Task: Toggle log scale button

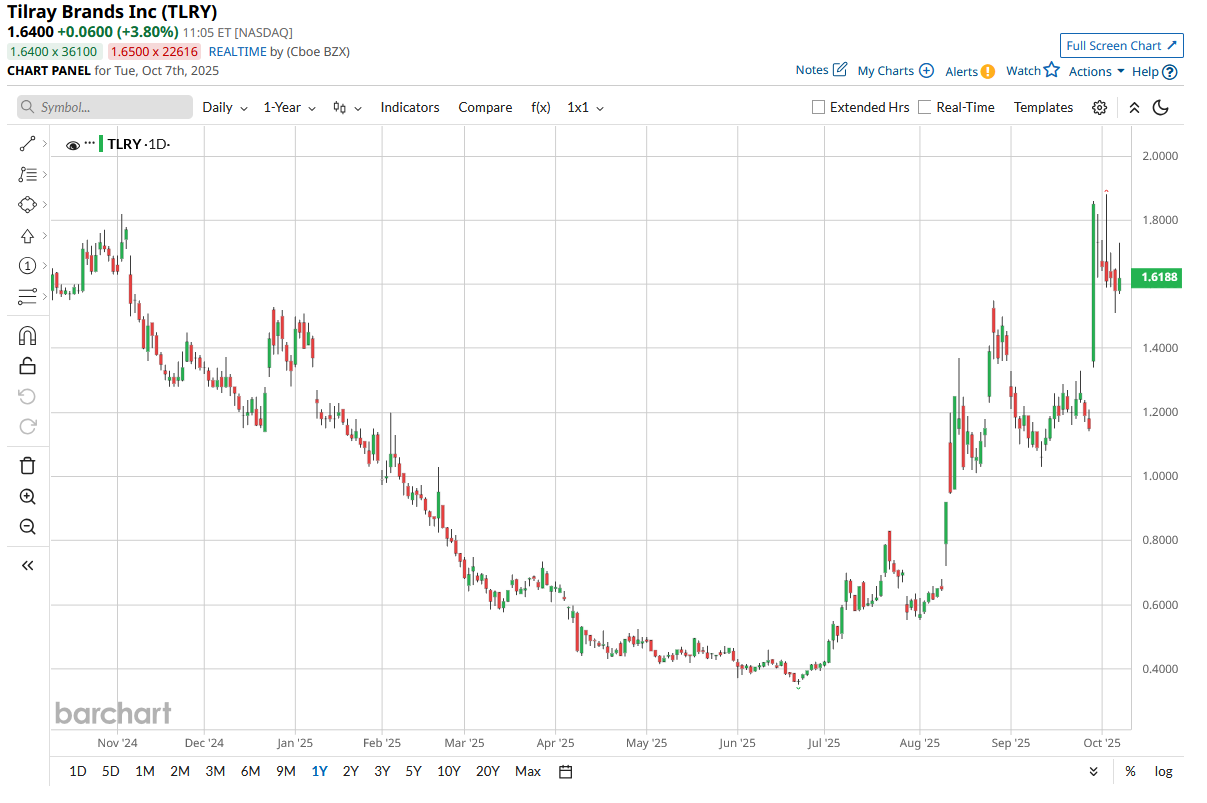Action: click(x=1164, y=771)
